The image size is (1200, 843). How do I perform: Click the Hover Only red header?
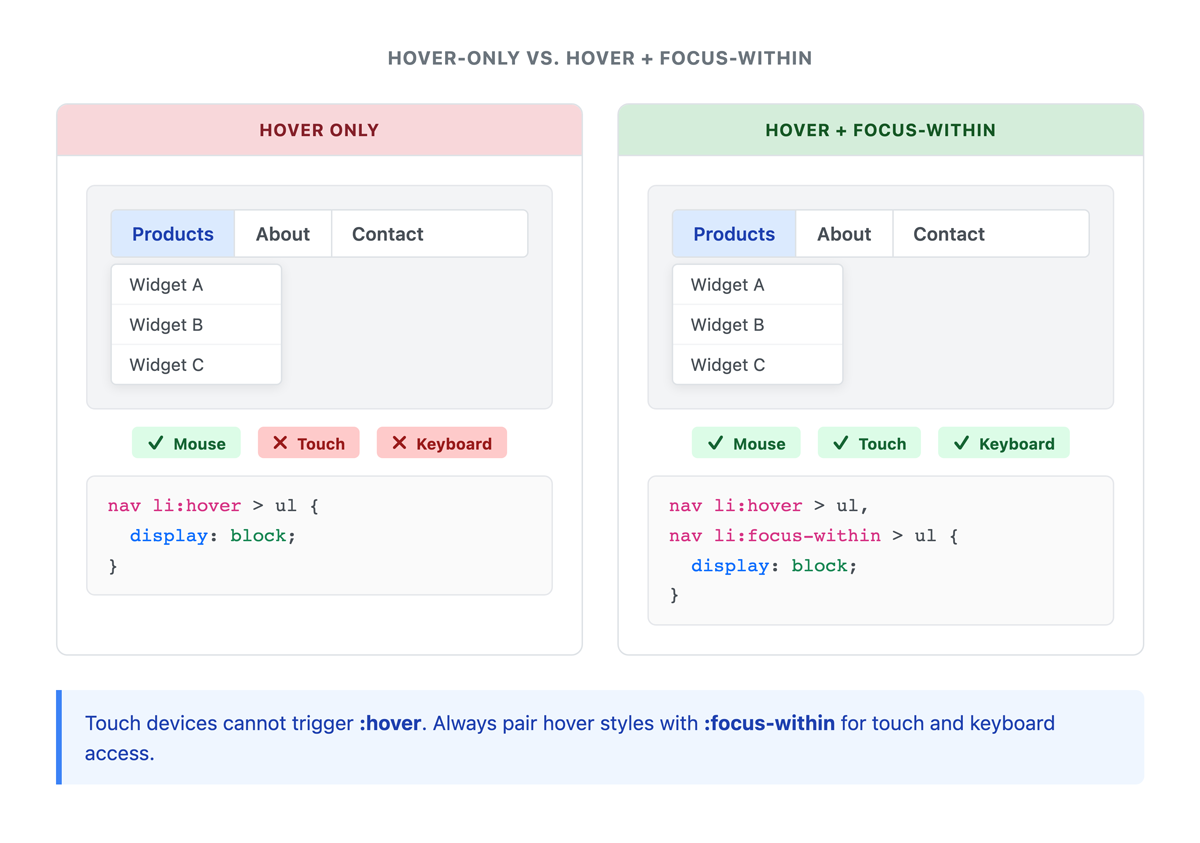[x=319, y=130]
